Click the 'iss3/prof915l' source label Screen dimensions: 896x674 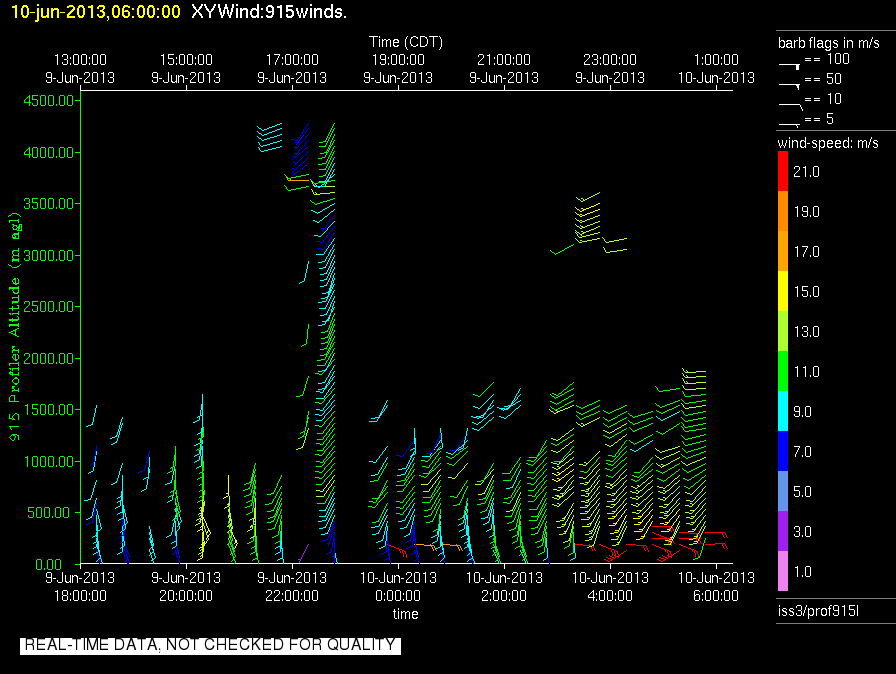click(818, 611)
